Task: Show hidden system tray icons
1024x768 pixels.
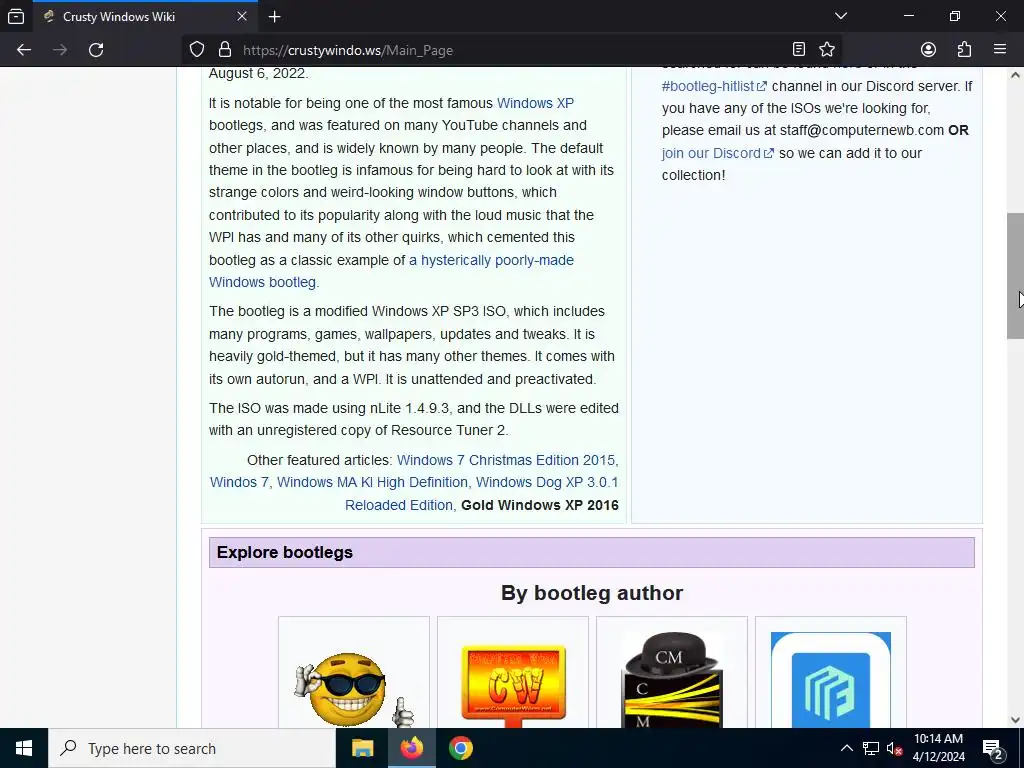Action: (846, 748)
